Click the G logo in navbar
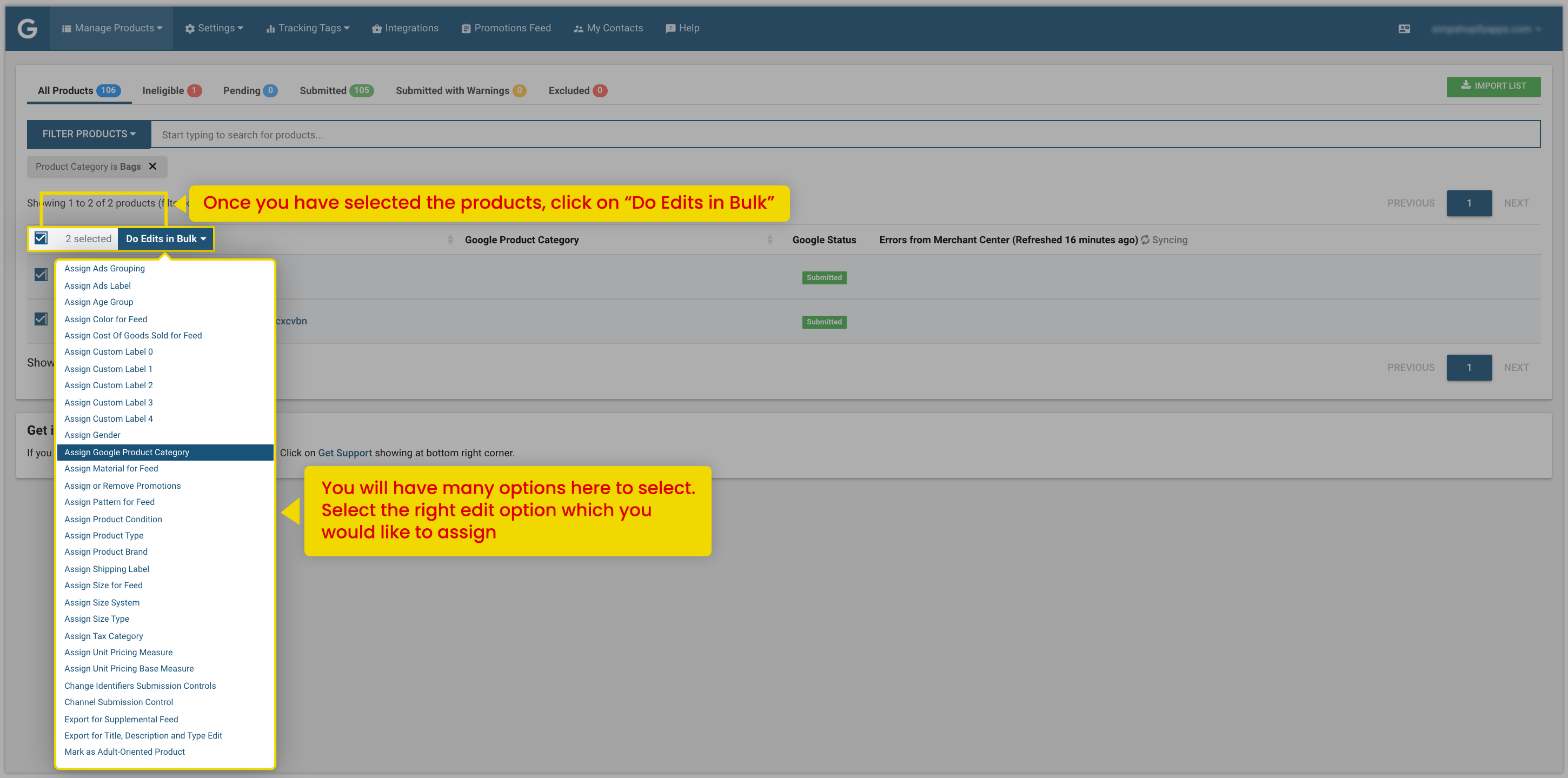 click(28, 28)
